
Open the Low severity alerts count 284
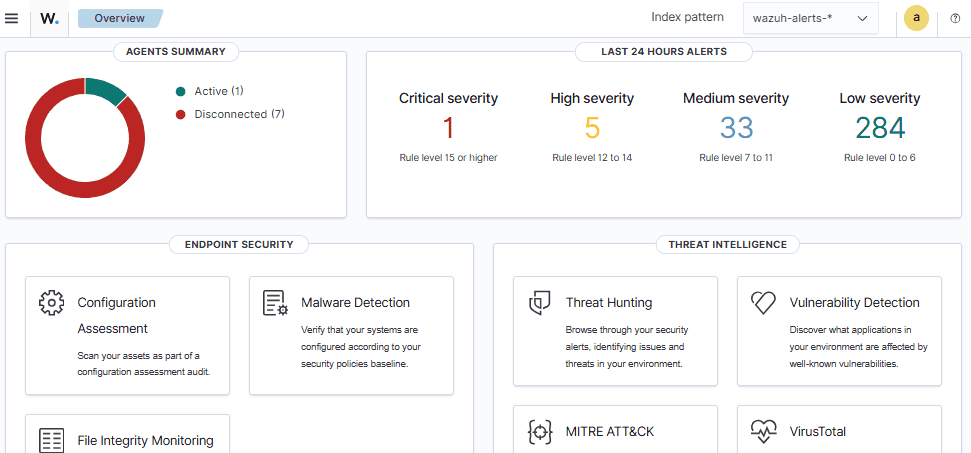[880, 128]
